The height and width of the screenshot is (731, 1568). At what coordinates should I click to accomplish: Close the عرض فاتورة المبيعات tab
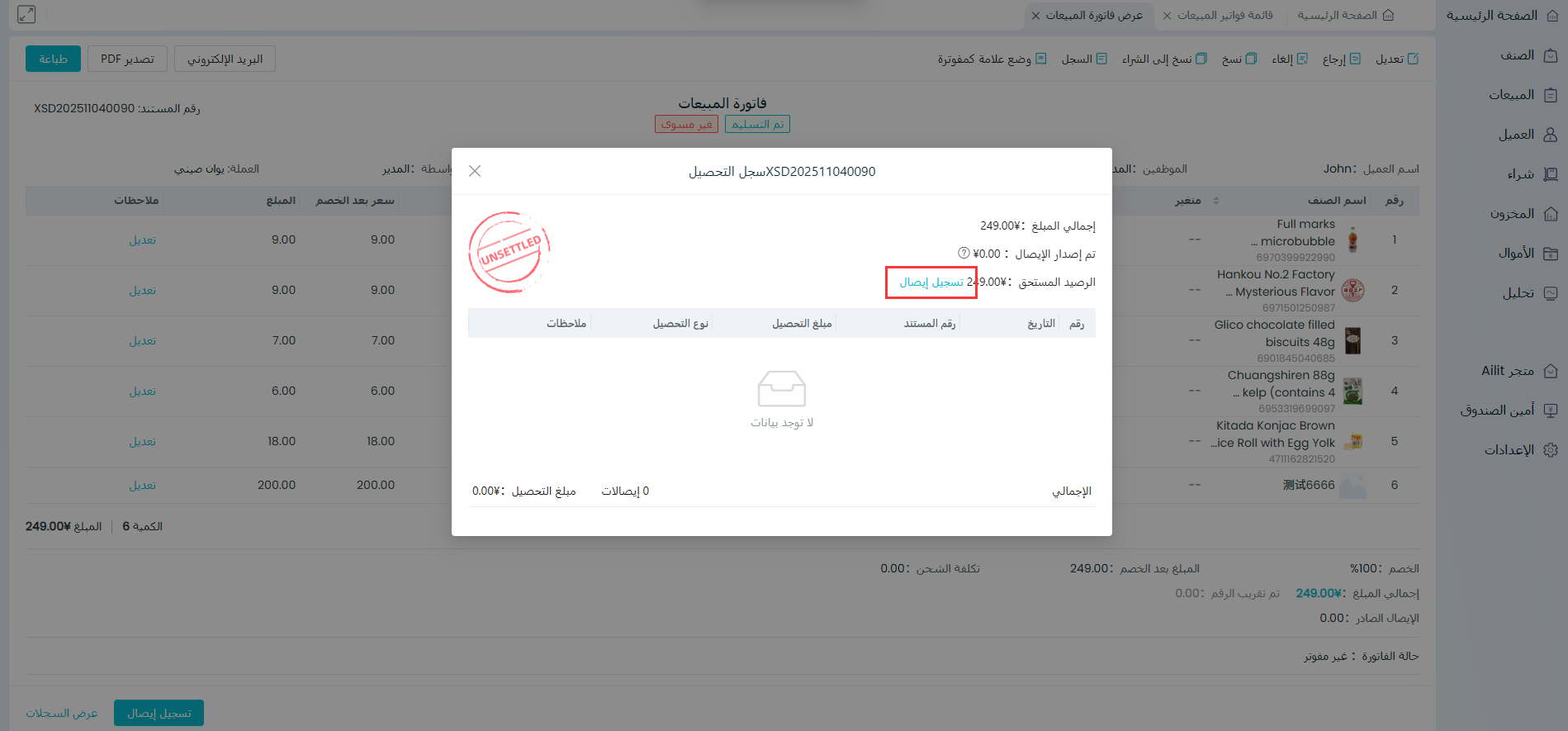pyautogui.click(x=1035, y=16)
